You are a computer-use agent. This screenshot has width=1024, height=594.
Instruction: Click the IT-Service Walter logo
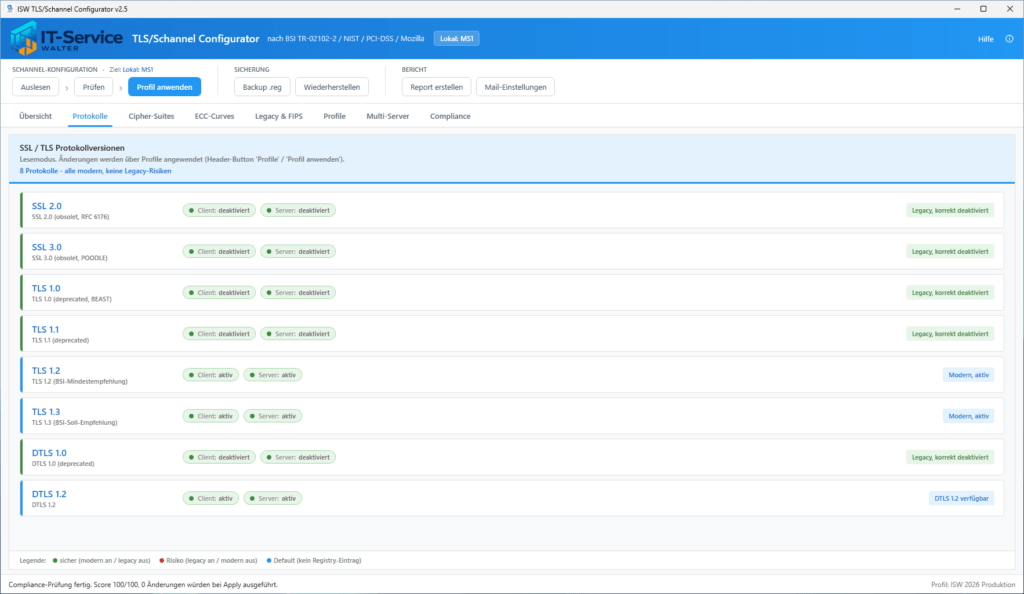(x=66, y=39)
